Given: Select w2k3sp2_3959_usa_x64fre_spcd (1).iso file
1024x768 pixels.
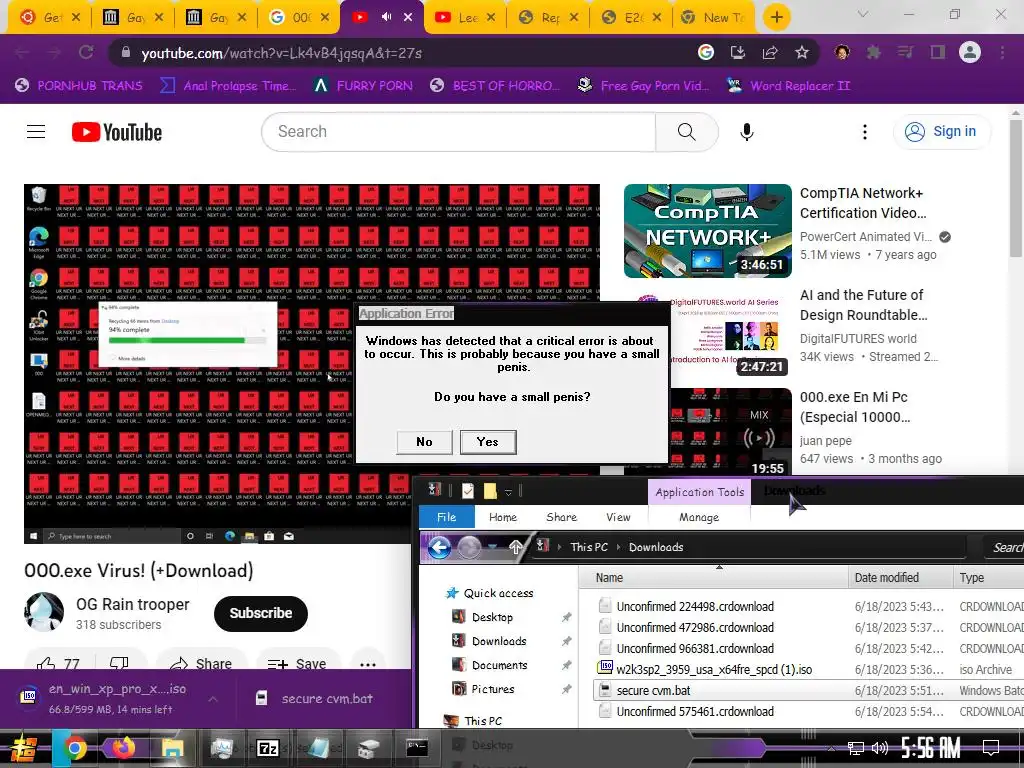Looking at the screenshot, I should (714, 669).
